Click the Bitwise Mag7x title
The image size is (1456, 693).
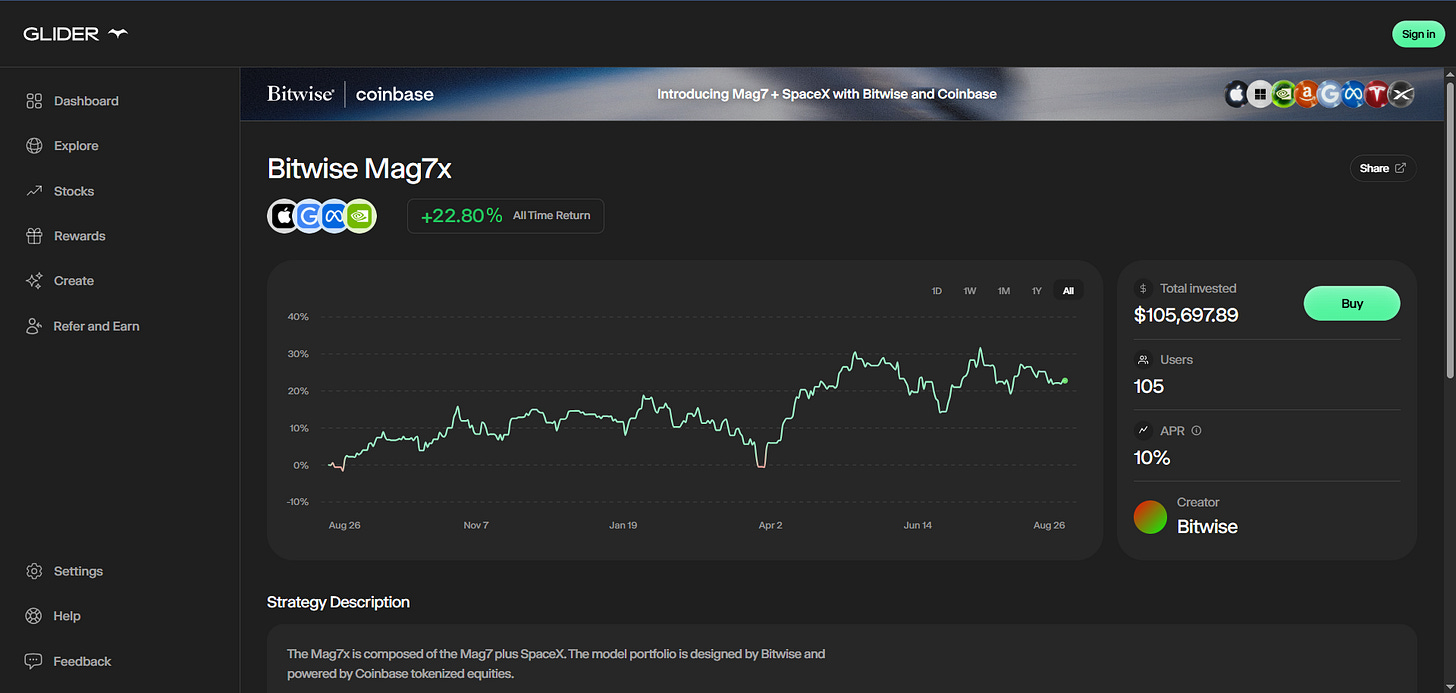coord(359,169)
